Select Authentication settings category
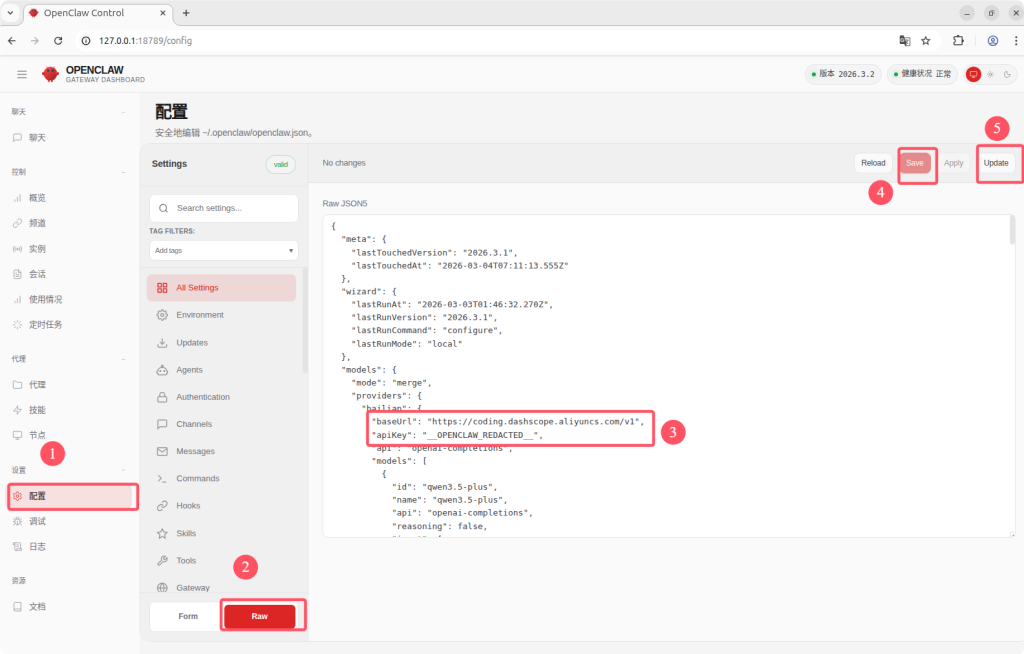1024x654 pixels. coord(202,397)
